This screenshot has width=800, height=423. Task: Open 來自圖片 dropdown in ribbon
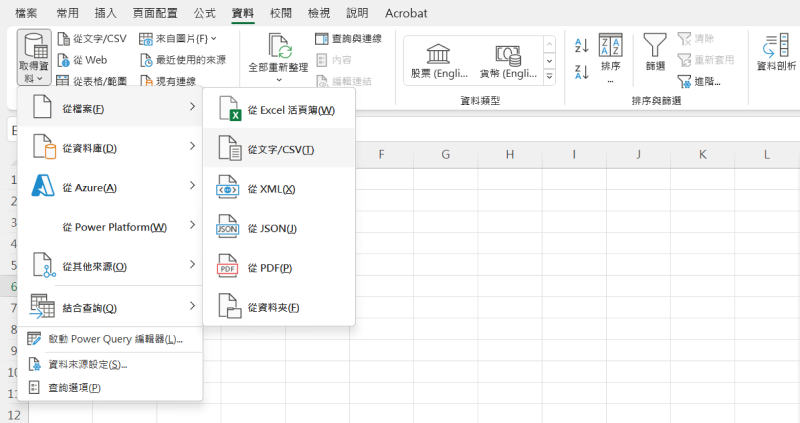coord(178,39)
